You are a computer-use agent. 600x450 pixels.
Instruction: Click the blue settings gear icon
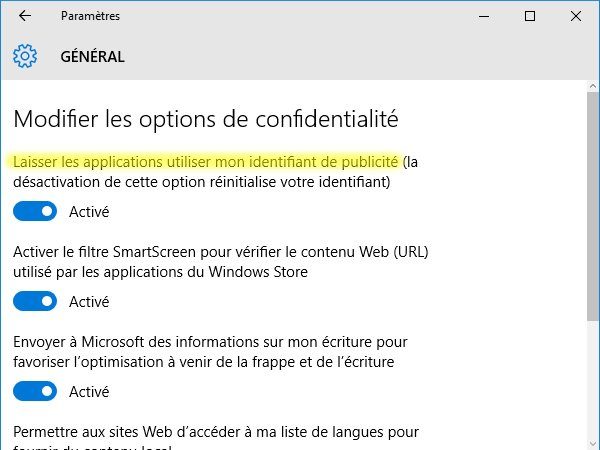(x=25, y=56)
